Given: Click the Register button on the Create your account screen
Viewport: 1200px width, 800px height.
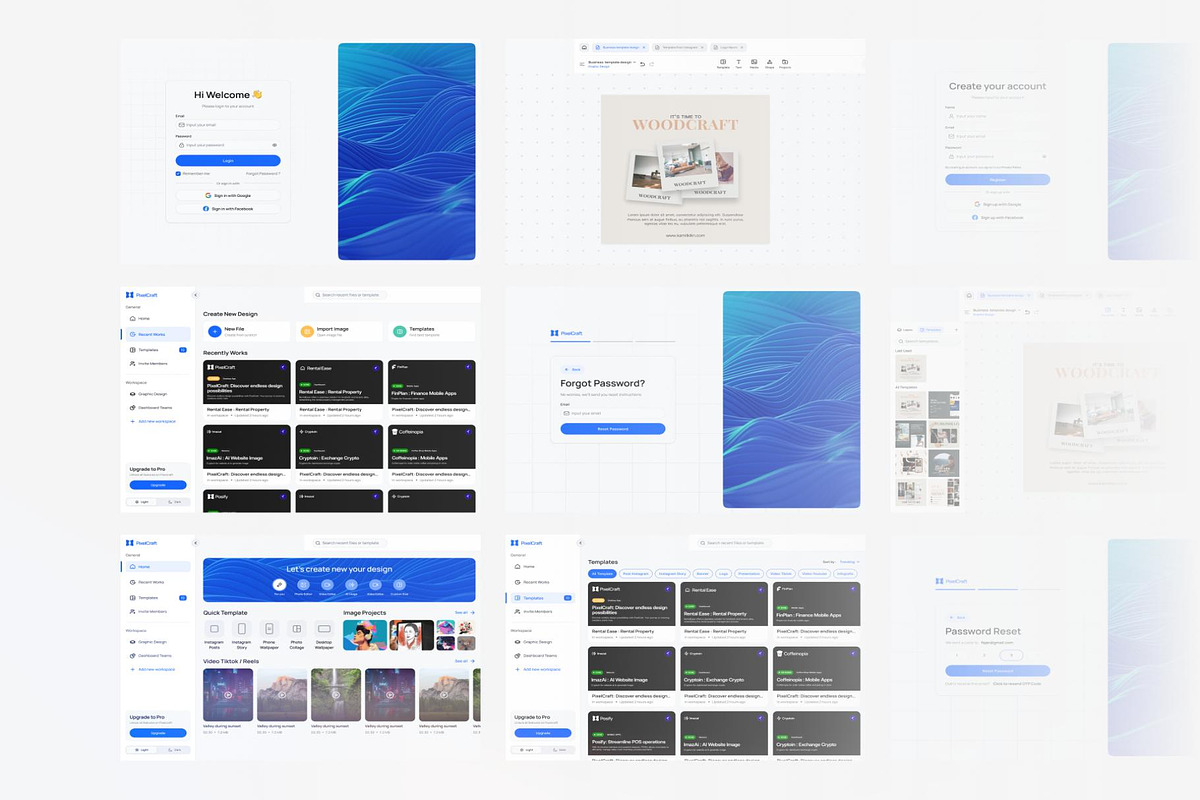Looking at the screenshot, I should tap(998, 180).
